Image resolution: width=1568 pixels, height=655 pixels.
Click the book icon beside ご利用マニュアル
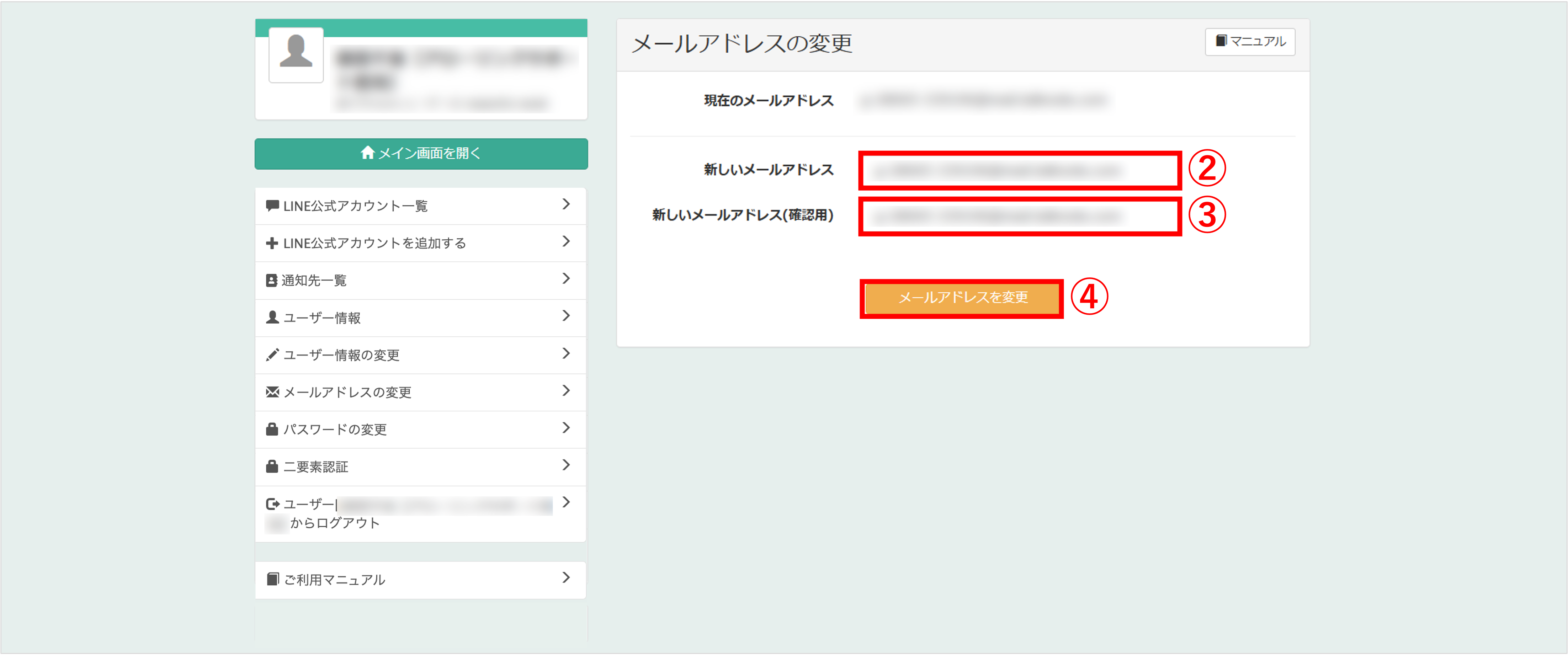(273, 580)
